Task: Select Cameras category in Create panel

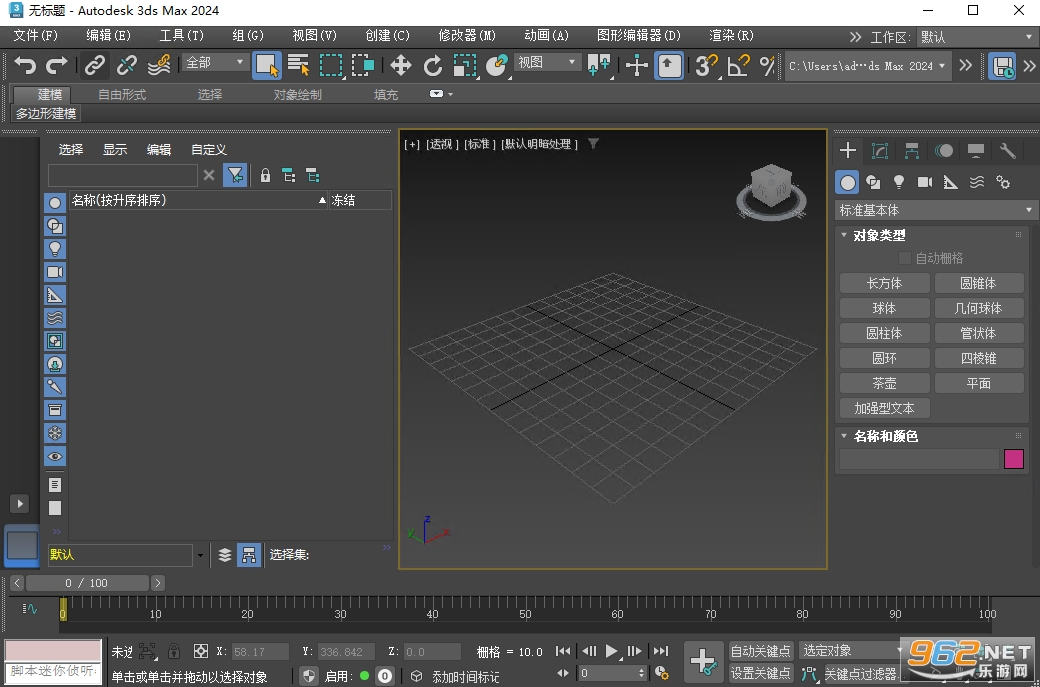Action: pyautogui.click(x=925, y=182)
